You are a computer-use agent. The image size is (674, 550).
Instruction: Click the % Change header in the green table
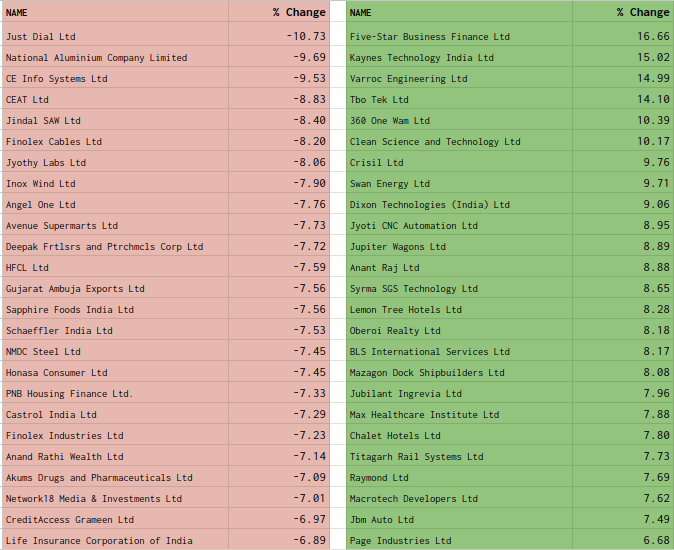coord(623,12)
